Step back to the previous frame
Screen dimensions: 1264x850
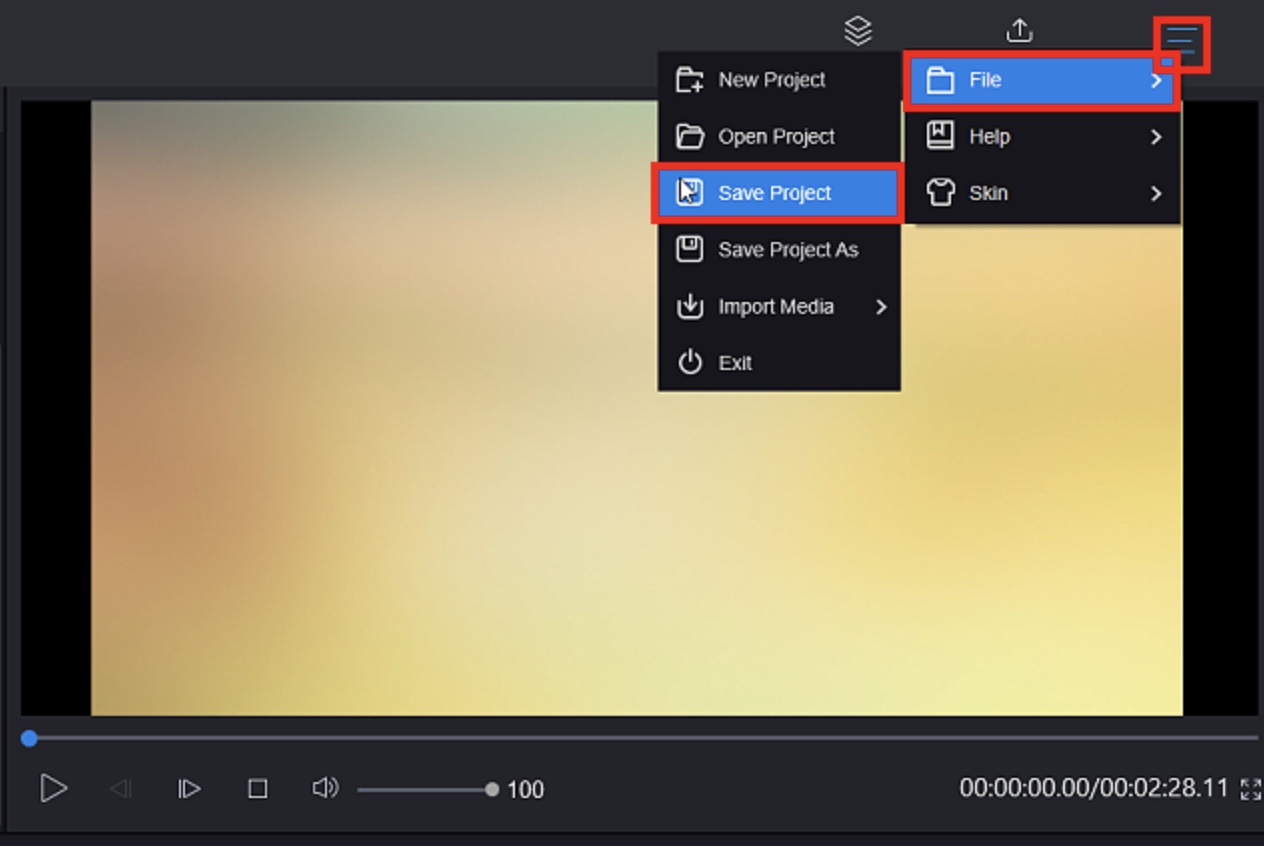[x=121, y=789]
